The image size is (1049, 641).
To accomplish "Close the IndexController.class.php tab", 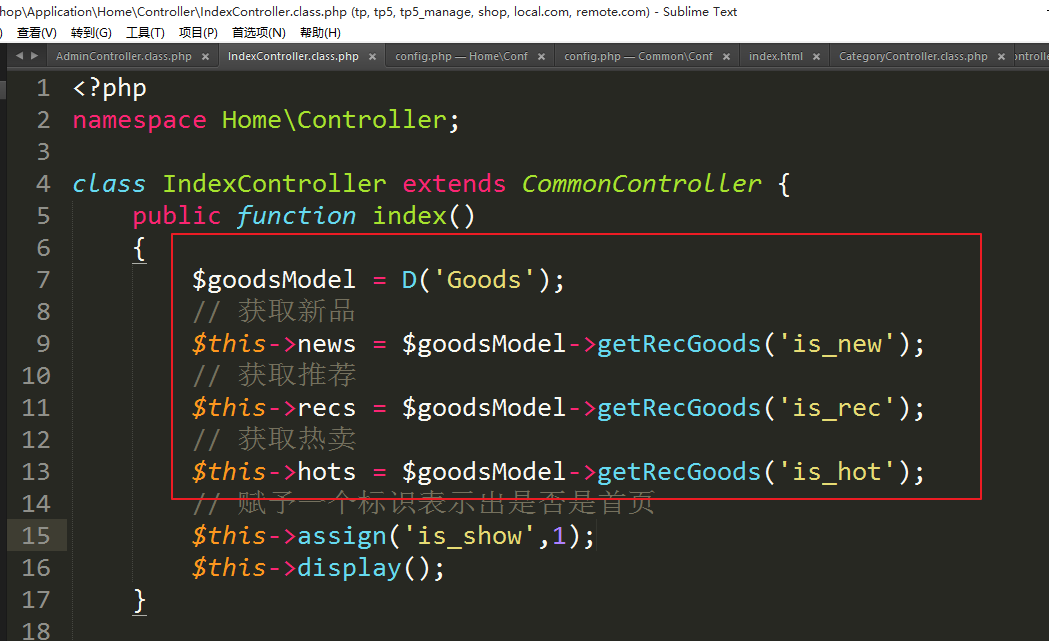I will (x=372, y=57).
